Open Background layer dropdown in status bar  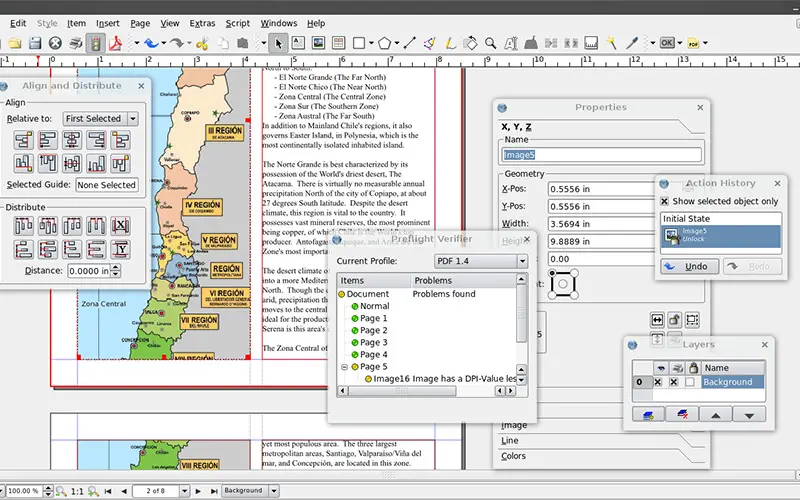[x=274, y=491]
